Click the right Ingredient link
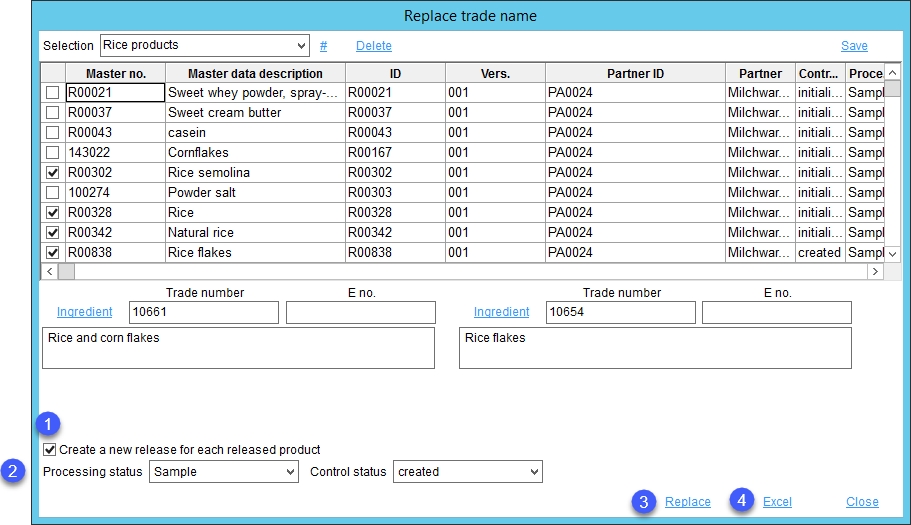The width and height of the screenshot is (911, 525). (x=501, y=312)
